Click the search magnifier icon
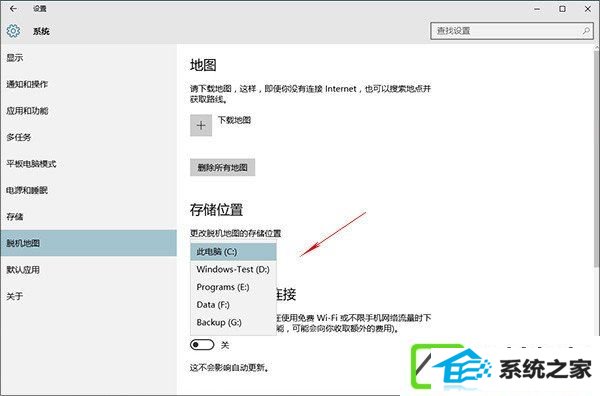 (x=586, y=31)
